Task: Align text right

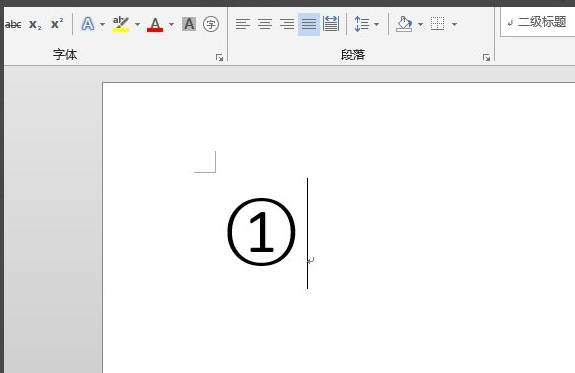Action: tap(287, 24)
